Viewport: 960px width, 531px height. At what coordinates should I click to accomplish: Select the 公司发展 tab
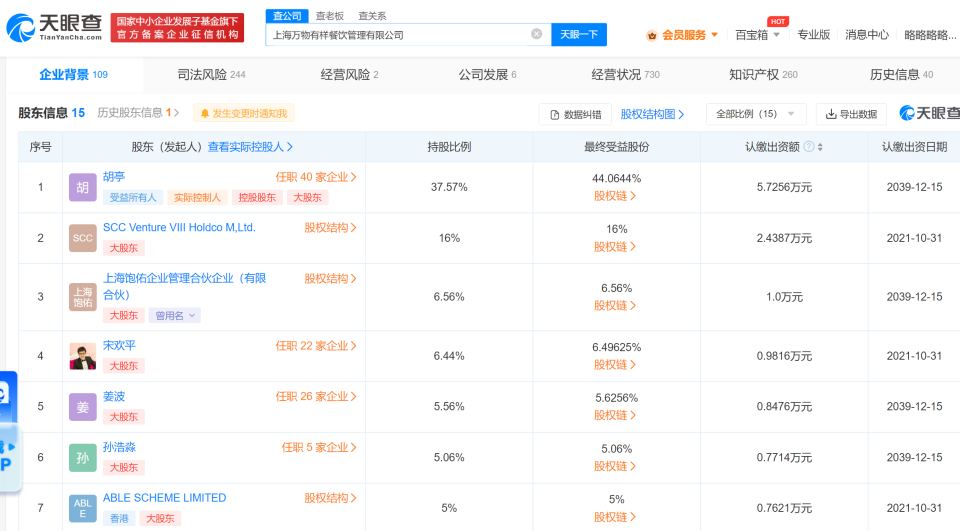click(487, 75)
